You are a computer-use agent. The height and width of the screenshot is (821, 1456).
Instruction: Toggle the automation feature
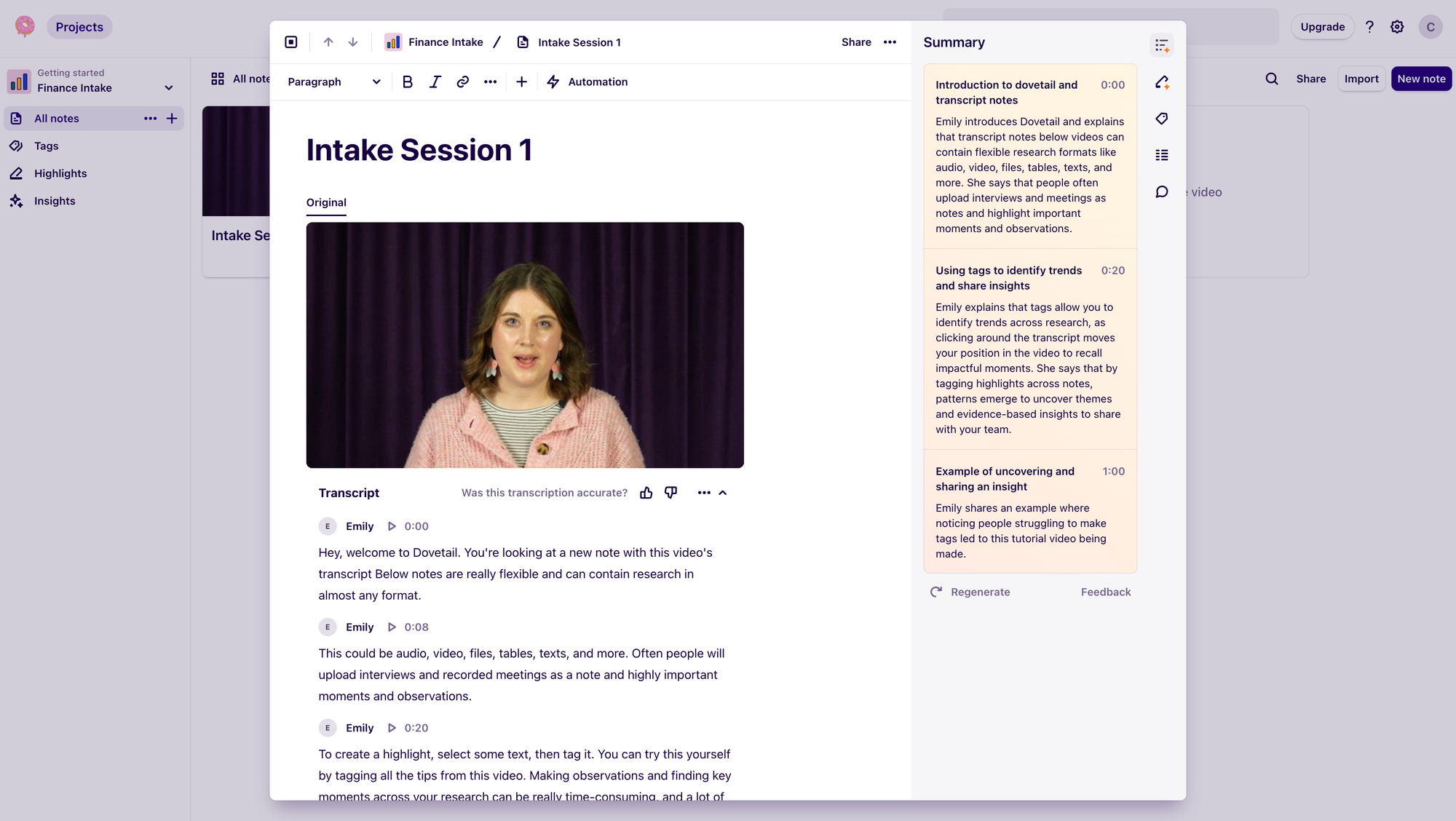pos(587,82)
